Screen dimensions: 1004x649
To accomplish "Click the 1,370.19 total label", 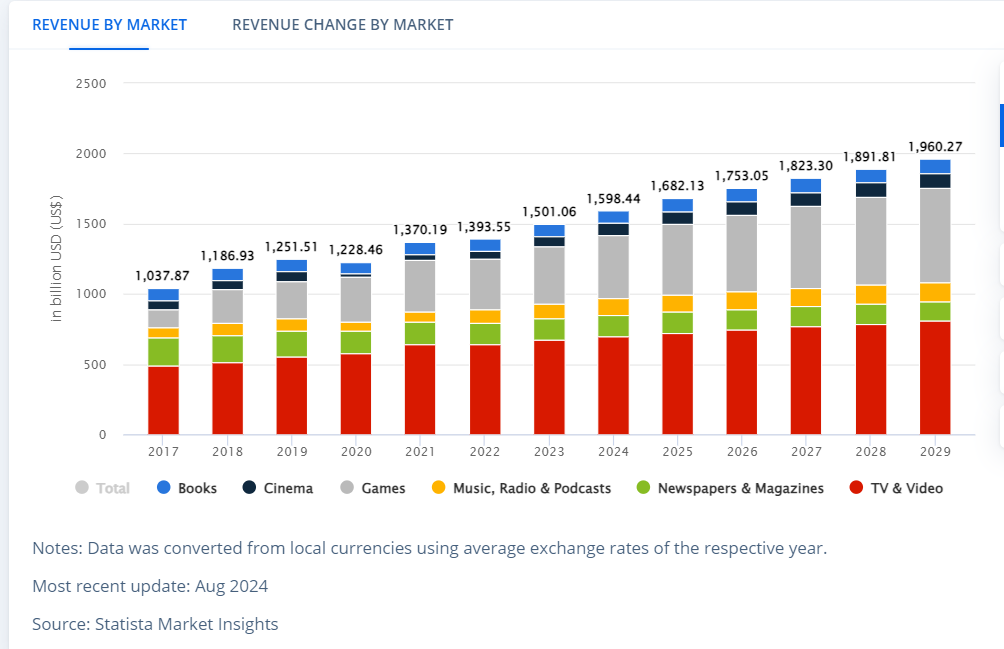I will pos(420,230).
